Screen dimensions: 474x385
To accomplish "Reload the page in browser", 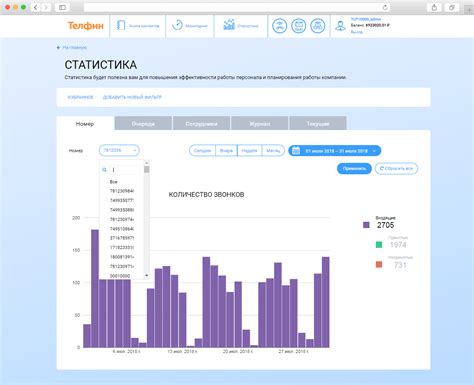I will tap(385, 7).
